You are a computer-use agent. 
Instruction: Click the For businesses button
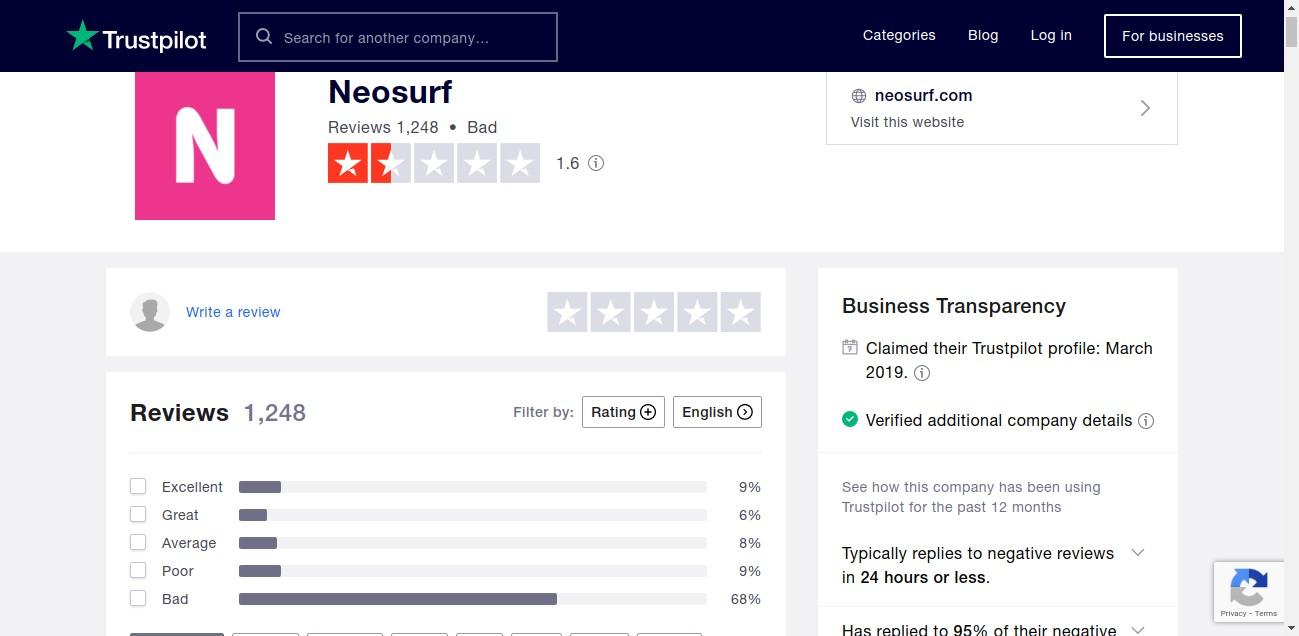tap(1172, 36)
